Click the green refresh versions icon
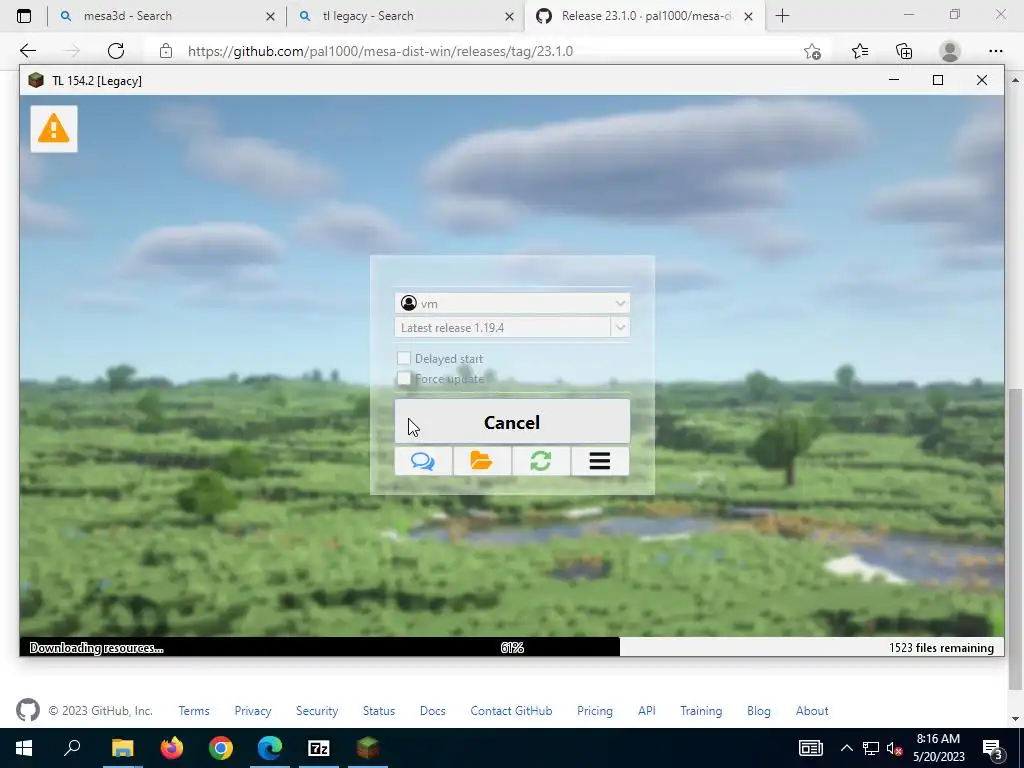The image size is (1024, 768). pos(541,461)
